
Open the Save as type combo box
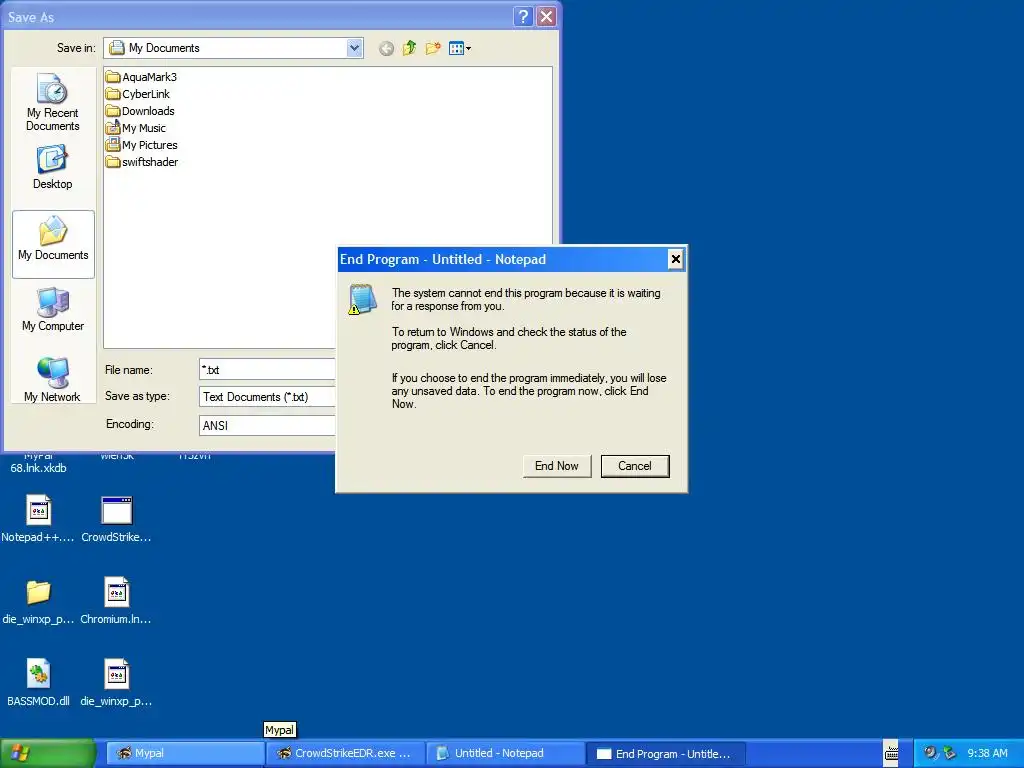click(267, 396)
